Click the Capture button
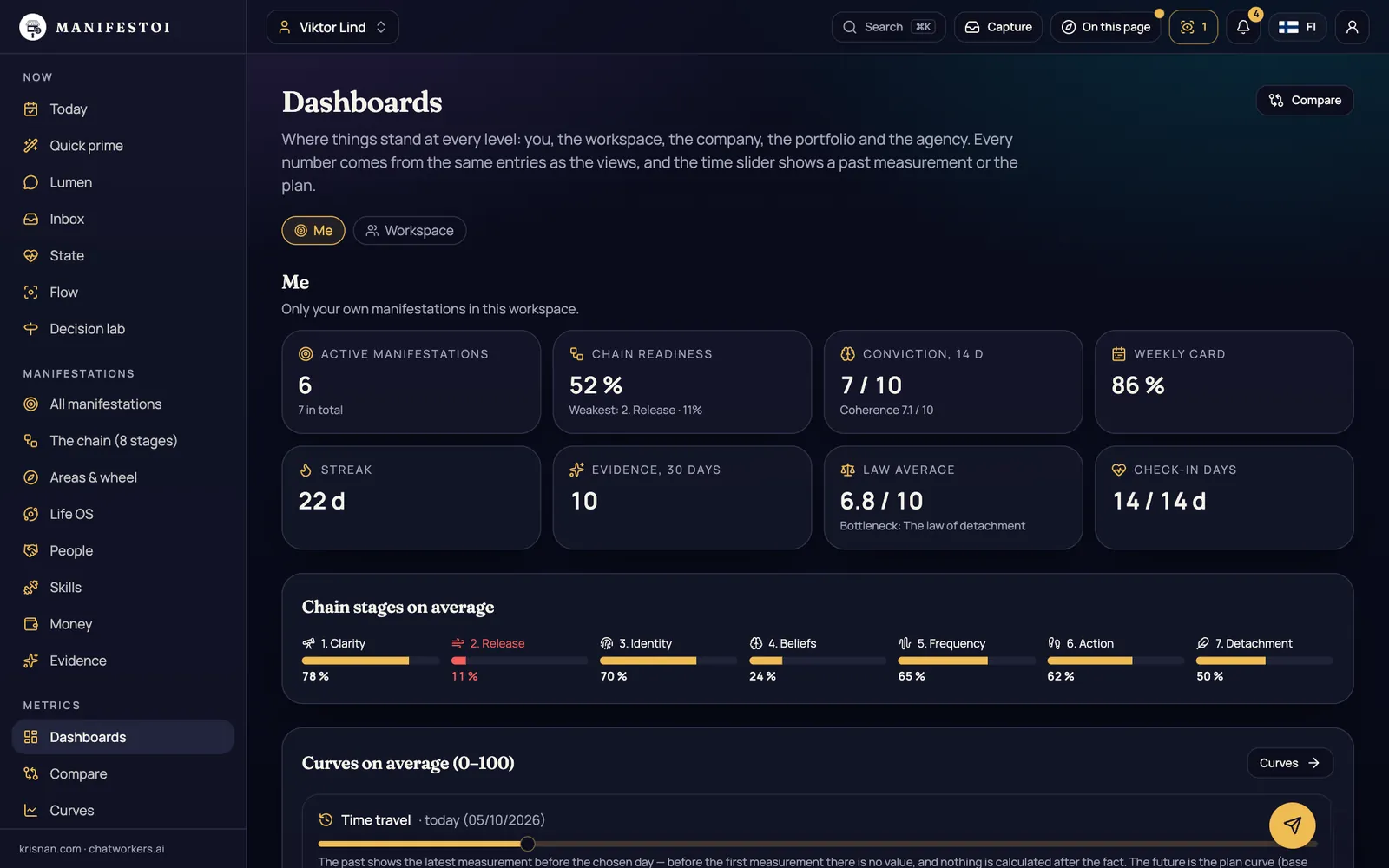 coord(998,27)
